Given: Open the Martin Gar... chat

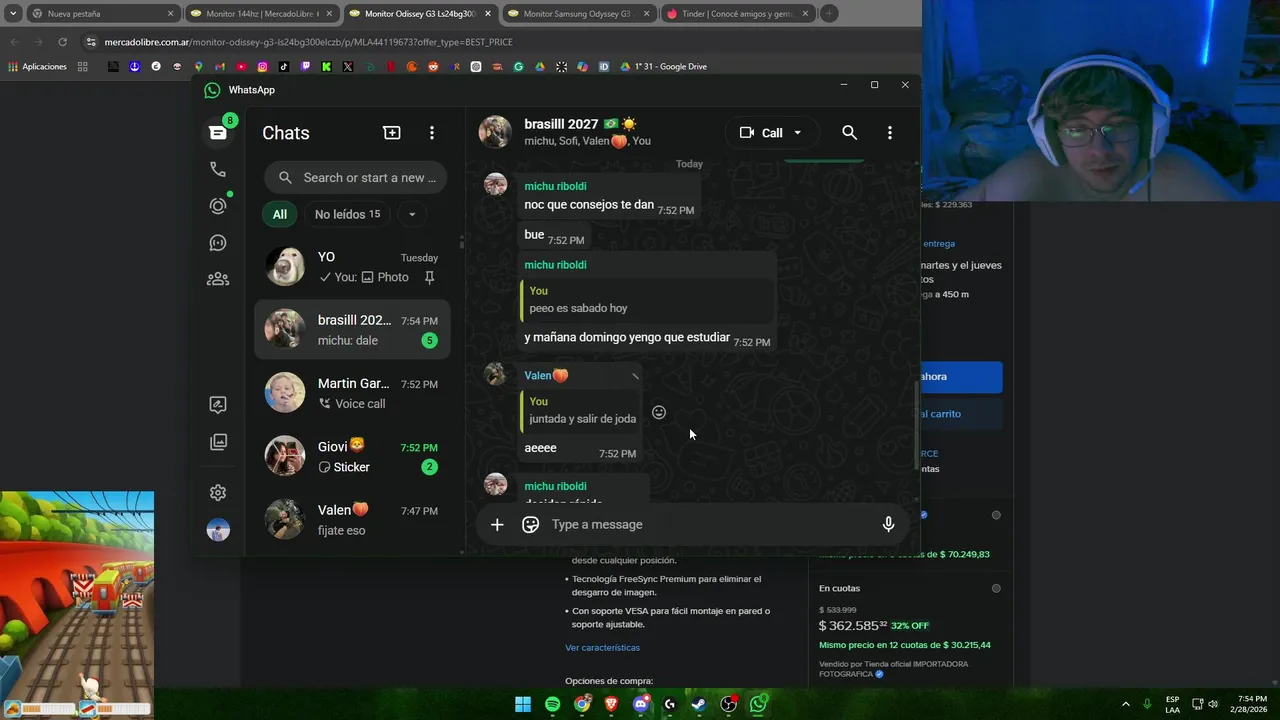Looking at the screenshot, I should pyautogui.click(x=352, y=393).
